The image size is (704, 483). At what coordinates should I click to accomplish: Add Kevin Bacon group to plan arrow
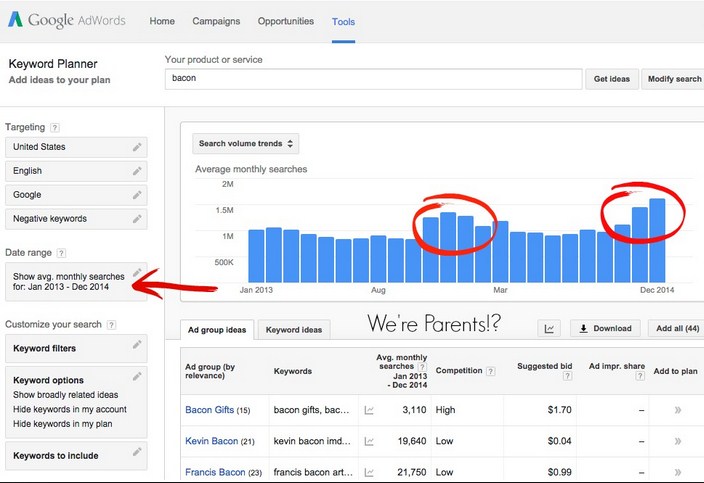(x=678, y=441)
